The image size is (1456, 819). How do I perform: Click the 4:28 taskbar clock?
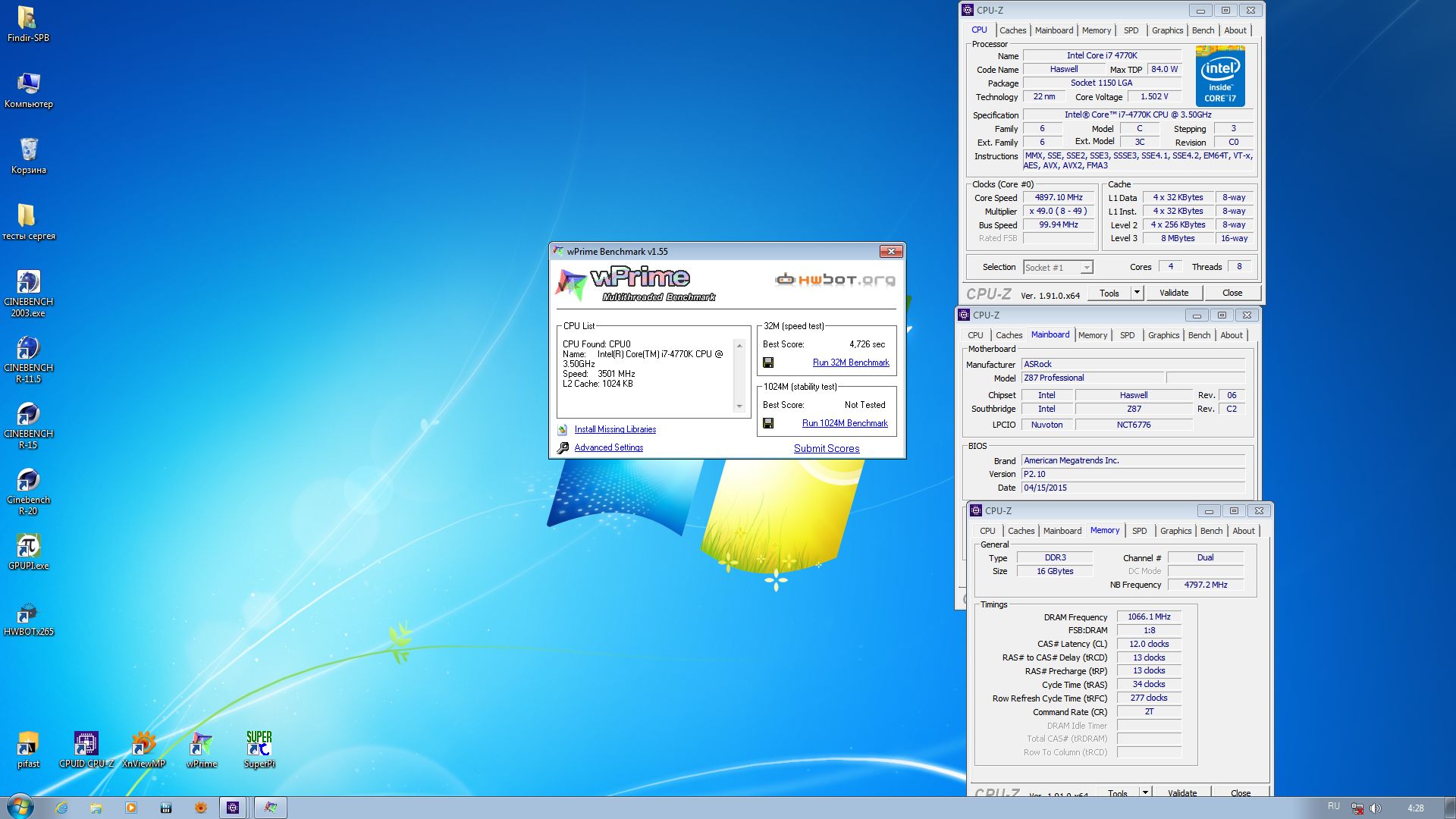coord(1415,808)
